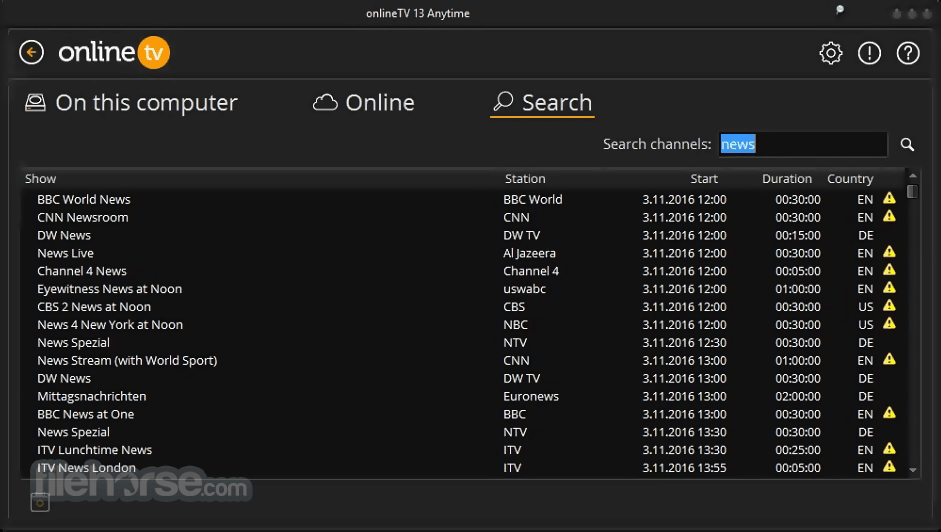
Task: Click warning icon on Eyewitness News at Noon row
Action: [x=889, y=288]
